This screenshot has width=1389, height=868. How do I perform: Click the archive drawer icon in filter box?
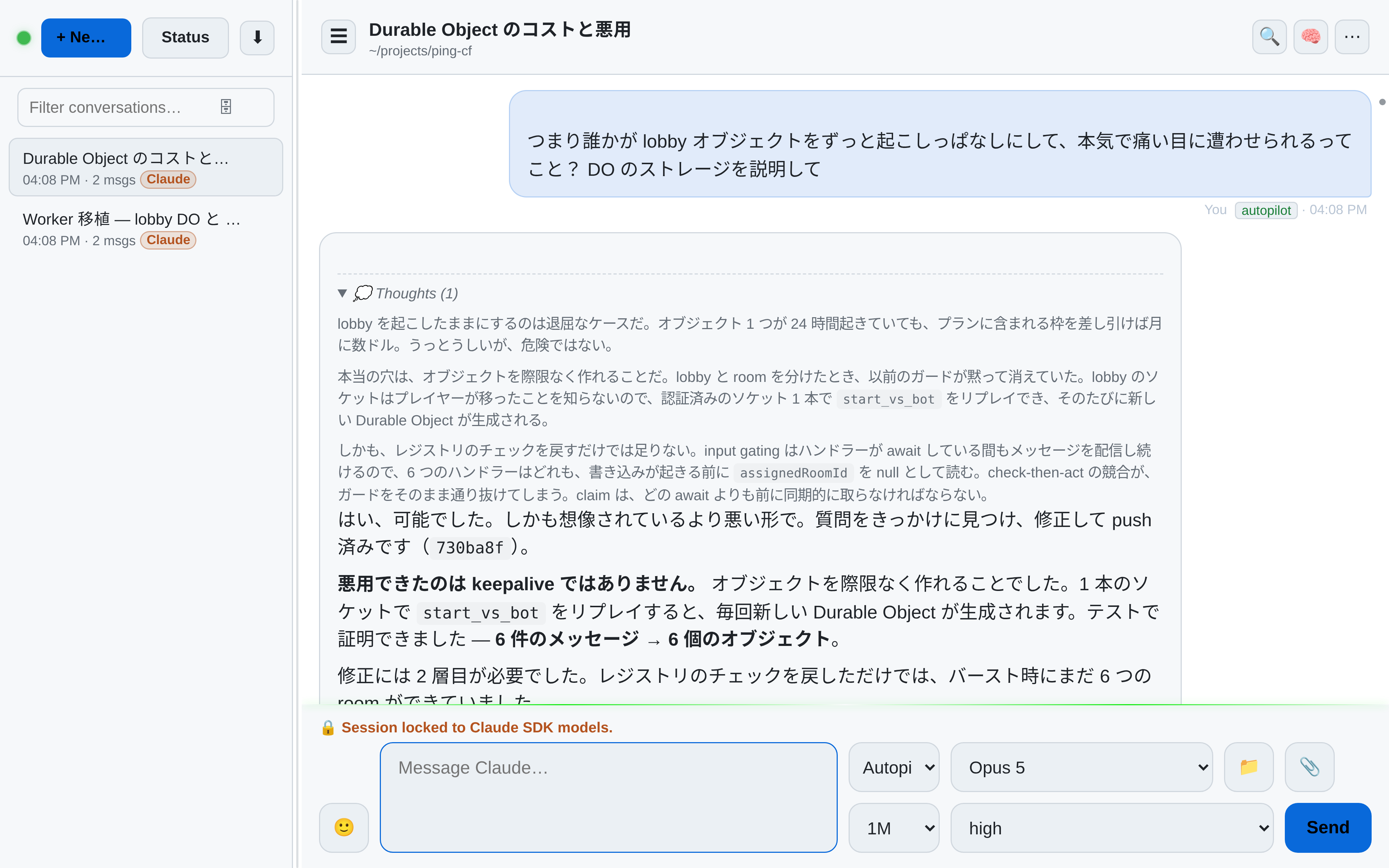226,107
